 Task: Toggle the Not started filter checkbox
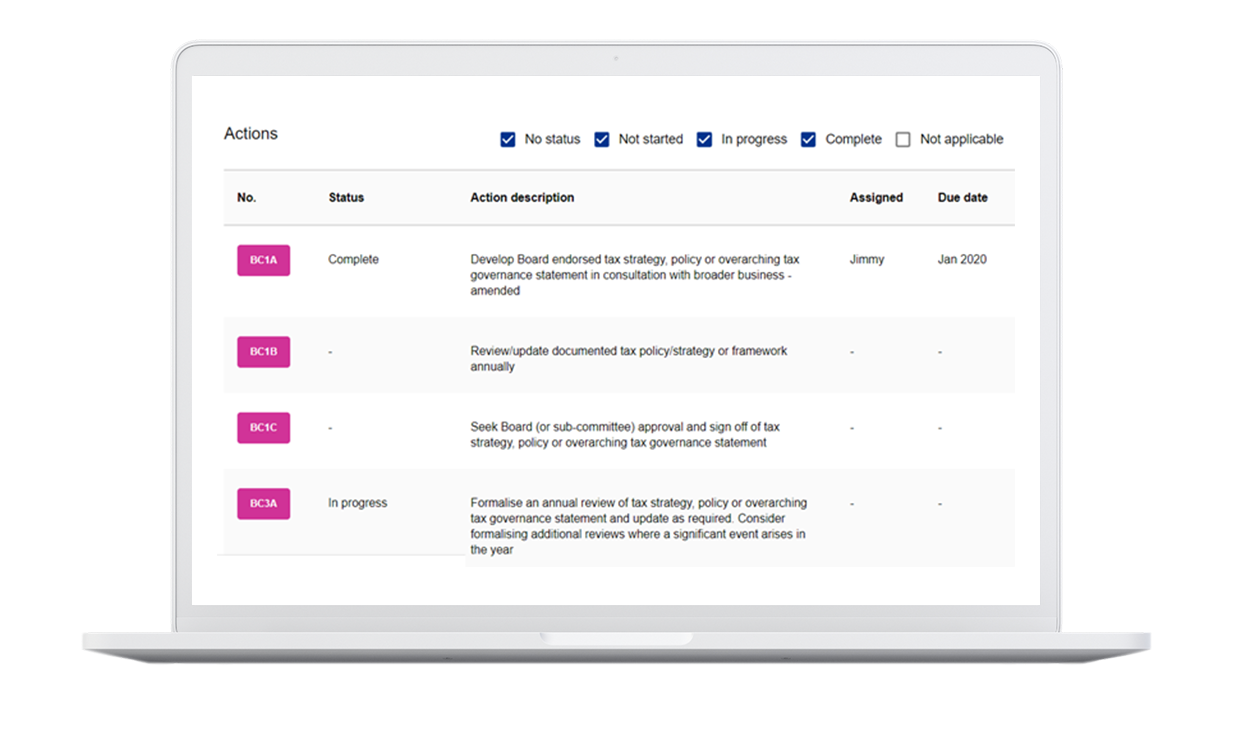pos(602,140)
